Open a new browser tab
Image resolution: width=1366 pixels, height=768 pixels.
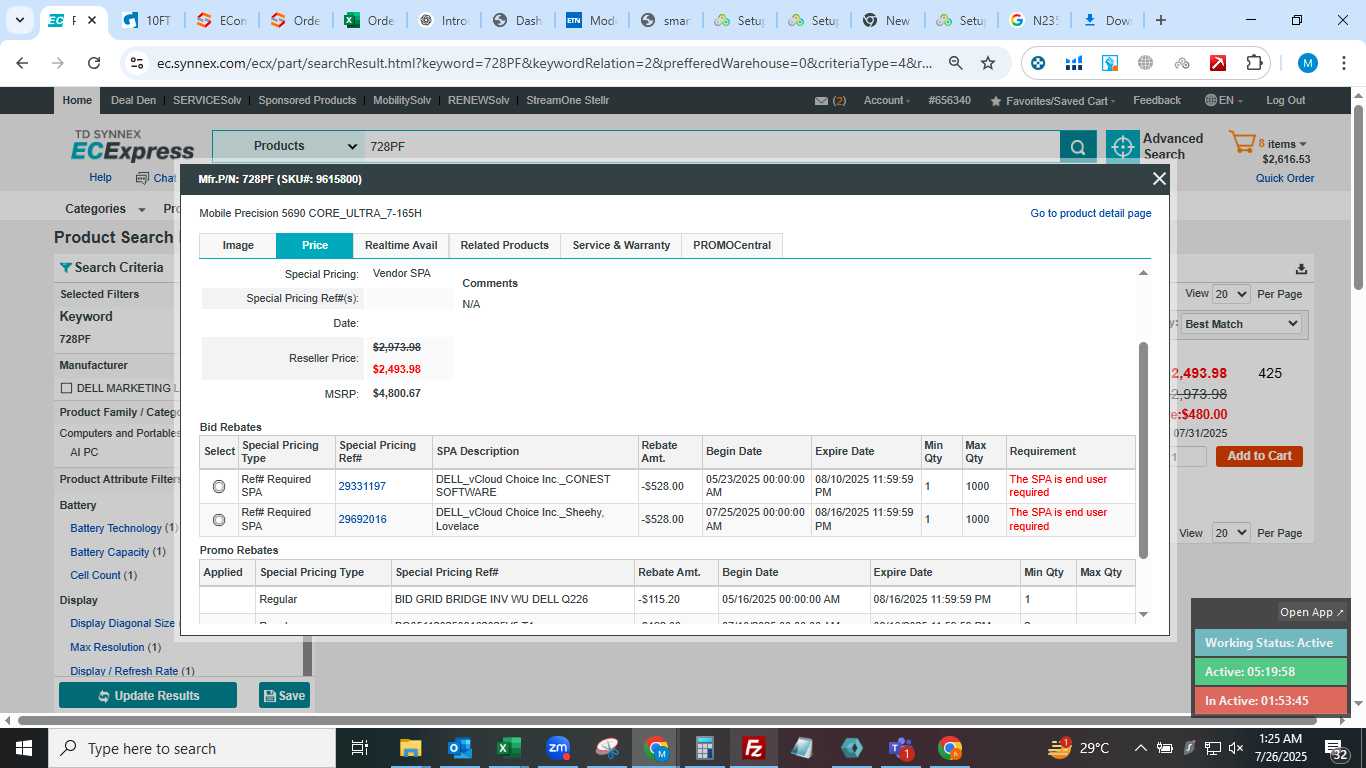tap(1160, 20)
